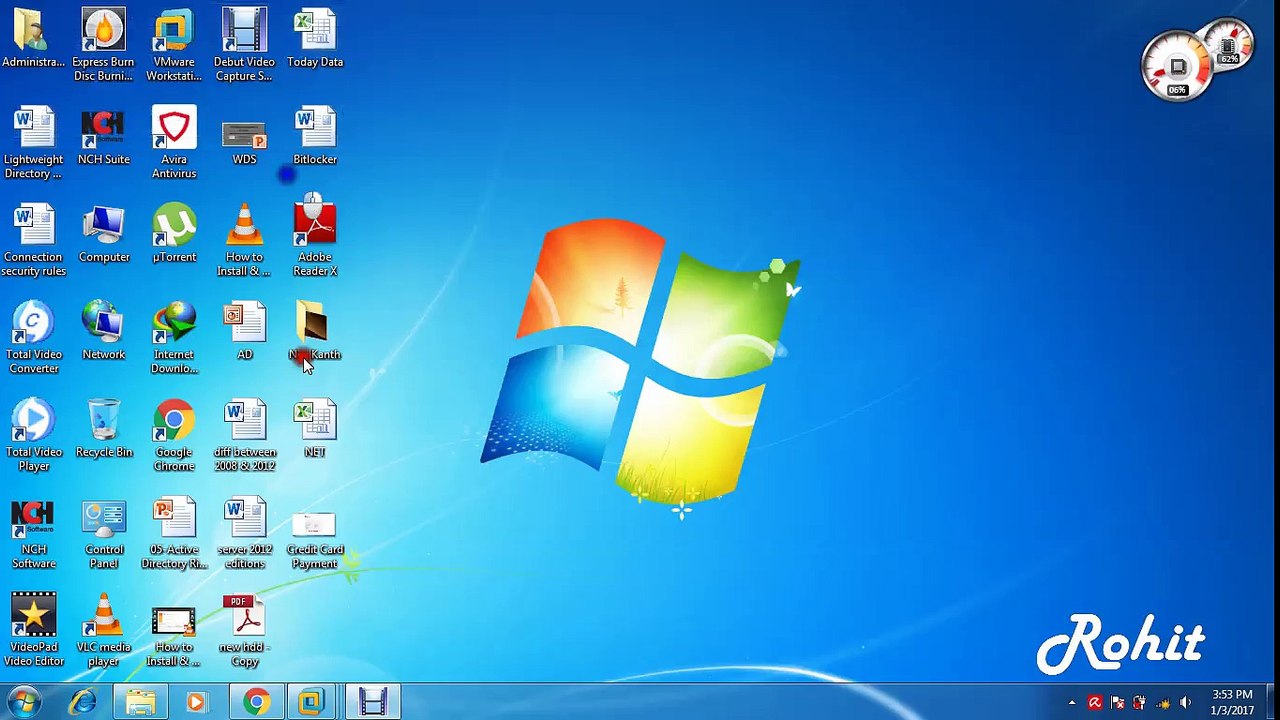Select Lightweight Directory Word document

pos(33,144)
